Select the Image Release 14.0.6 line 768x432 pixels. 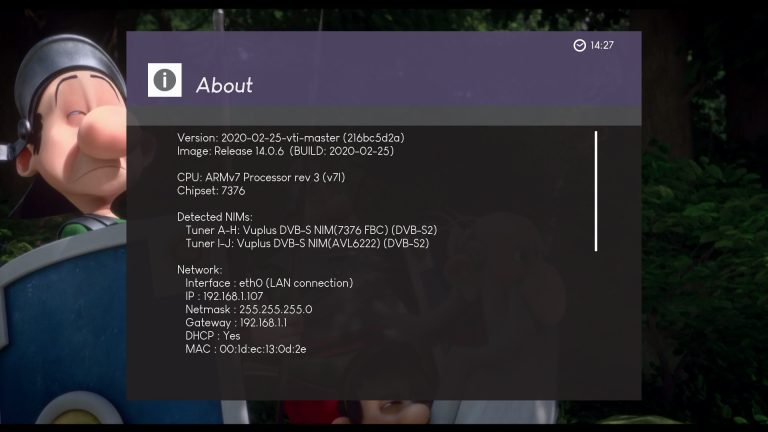coord(286,151)
